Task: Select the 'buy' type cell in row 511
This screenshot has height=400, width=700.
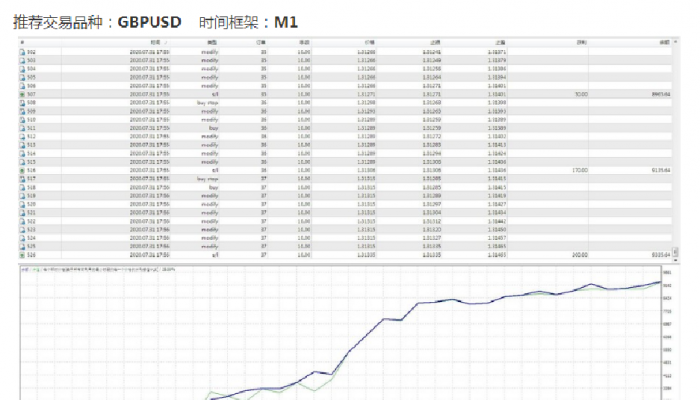Action: 214,129
